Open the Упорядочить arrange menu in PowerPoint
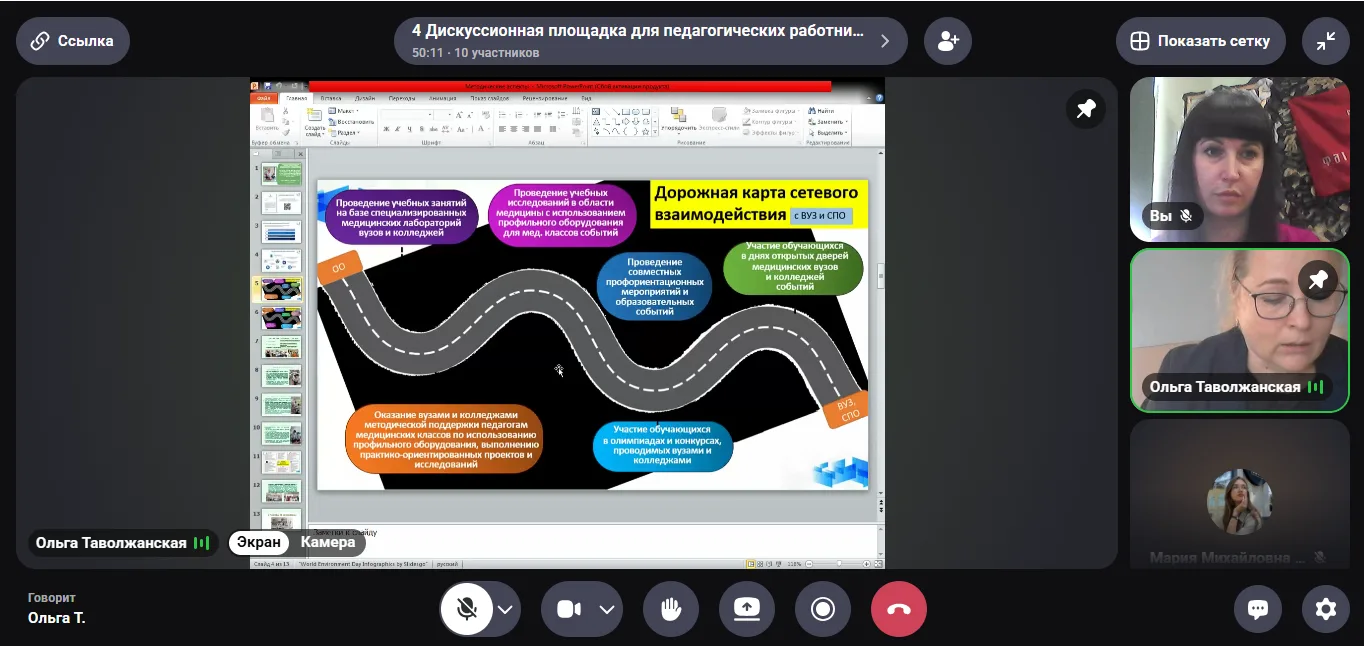 678,120
